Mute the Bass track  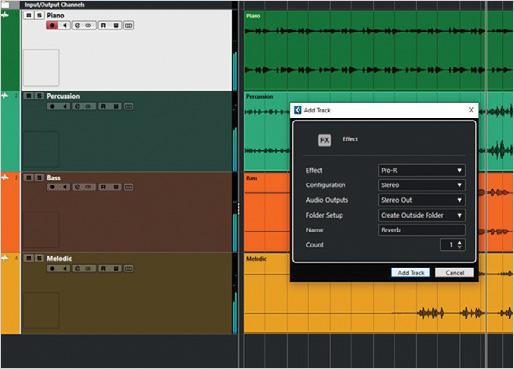pyautogui.click(x=29, y=178)
